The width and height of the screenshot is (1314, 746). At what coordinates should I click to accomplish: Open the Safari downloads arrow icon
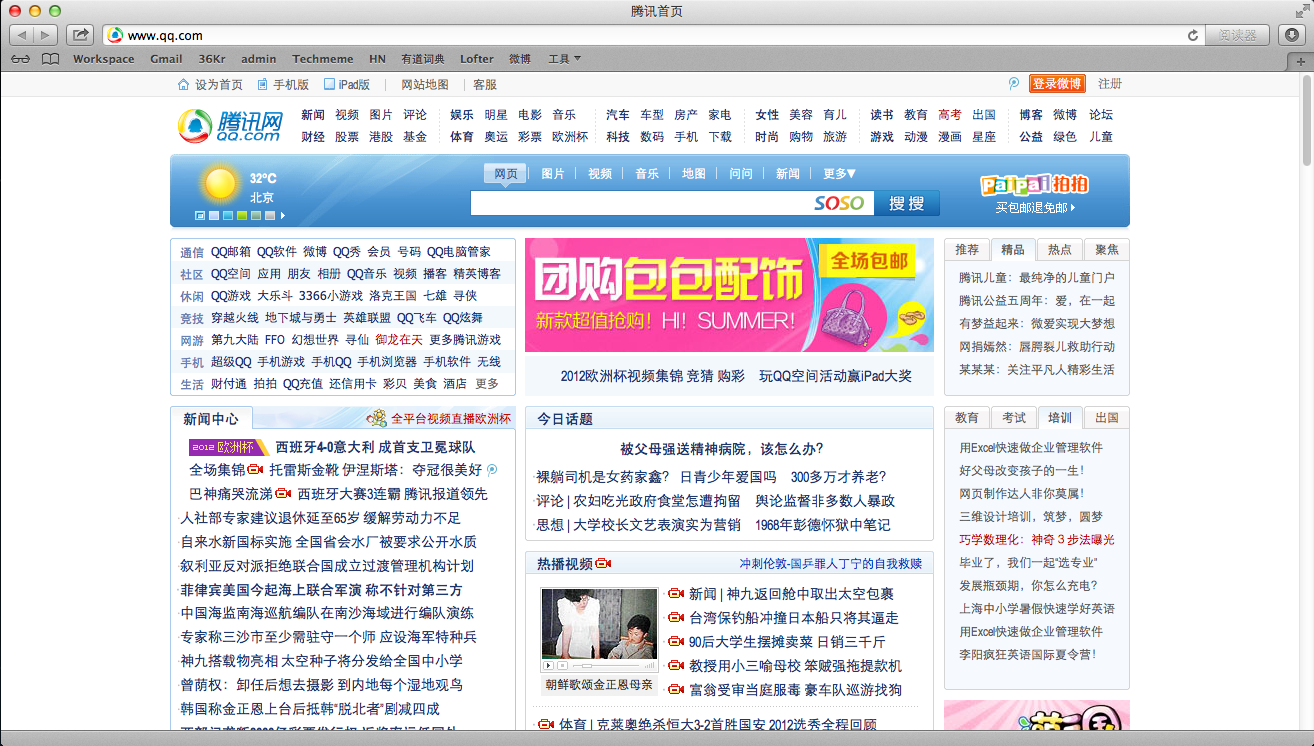1292,35
